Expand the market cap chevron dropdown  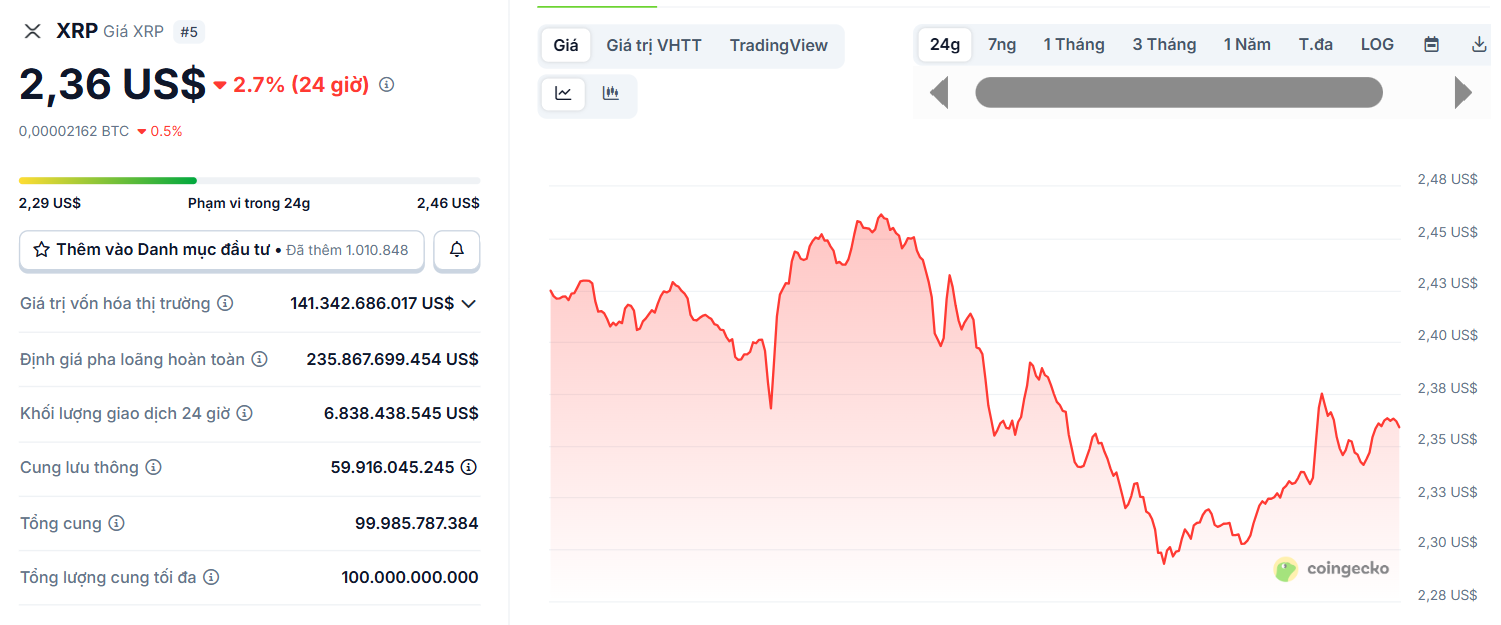(x=468, y=303)
